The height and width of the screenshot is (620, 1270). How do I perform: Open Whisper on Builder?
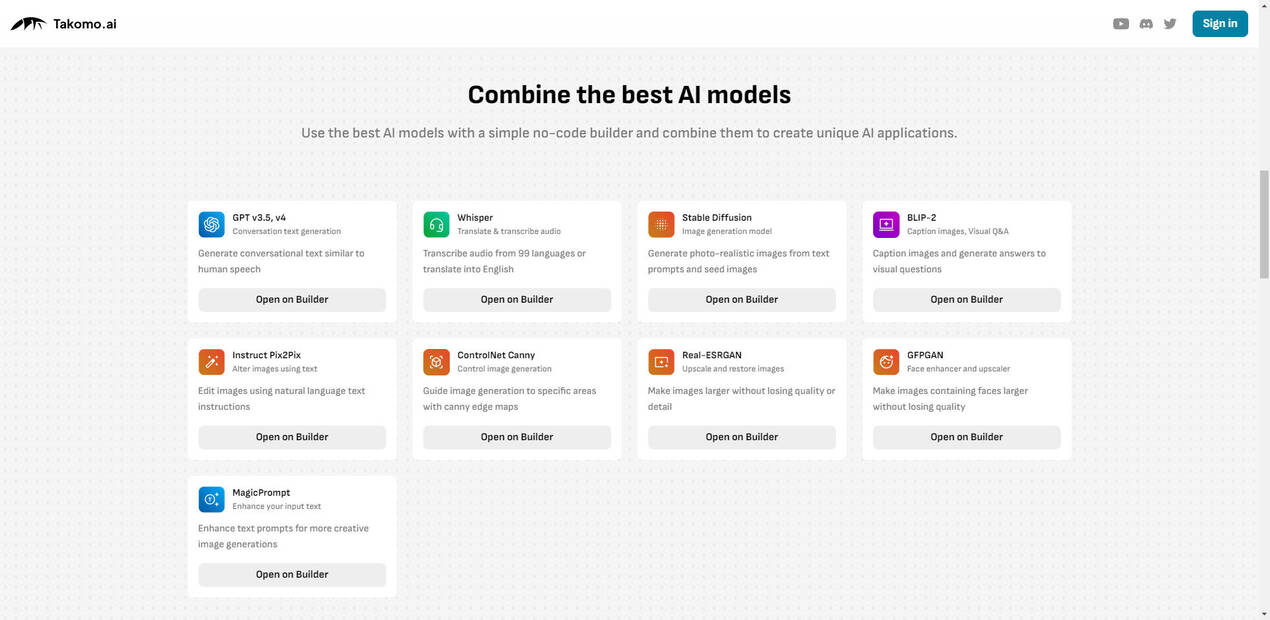coord(517,299)
